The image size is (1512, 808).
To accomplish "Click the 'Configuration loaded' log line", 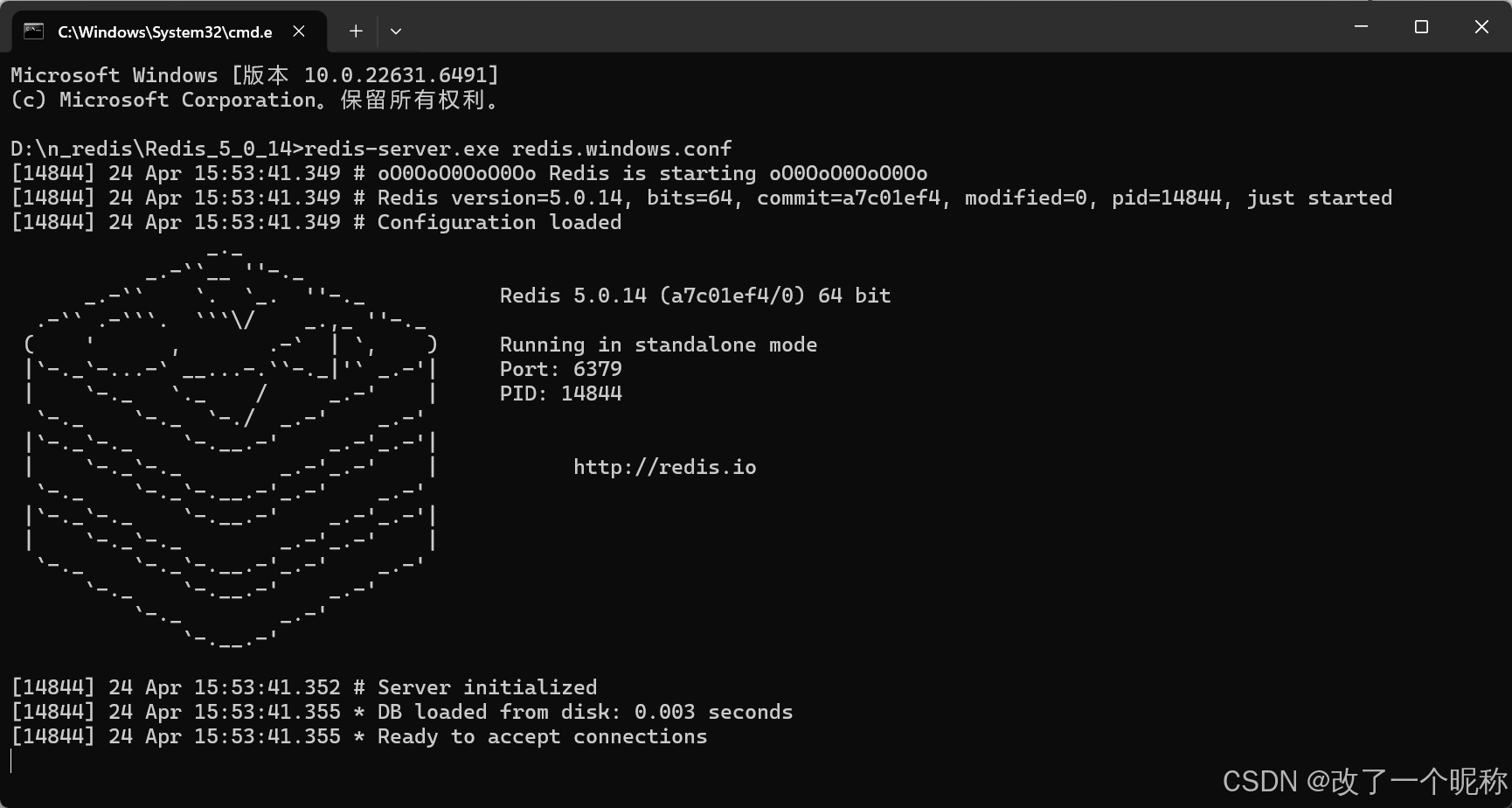I will 316,222.
